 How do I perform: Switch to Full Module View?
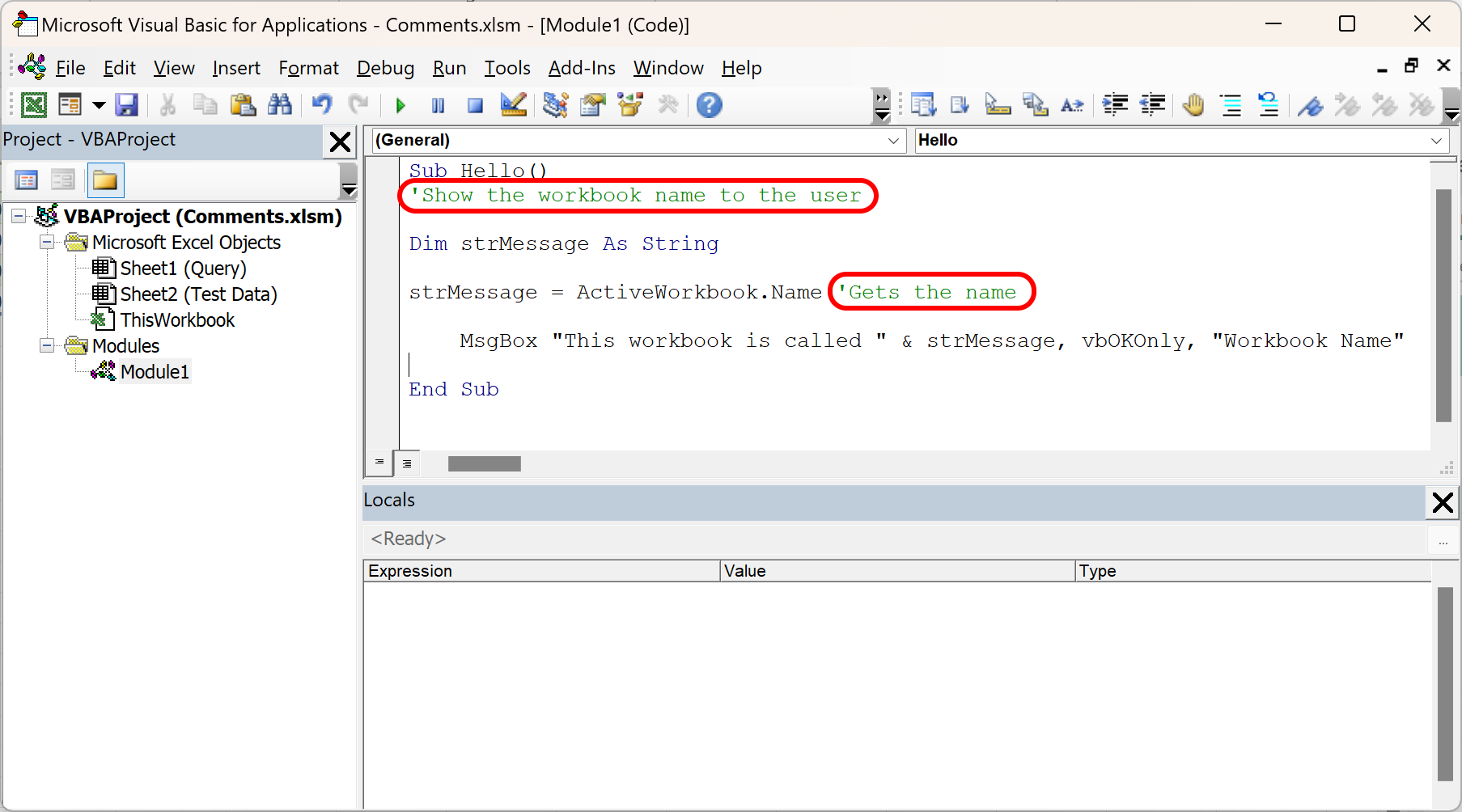(407, 463)
